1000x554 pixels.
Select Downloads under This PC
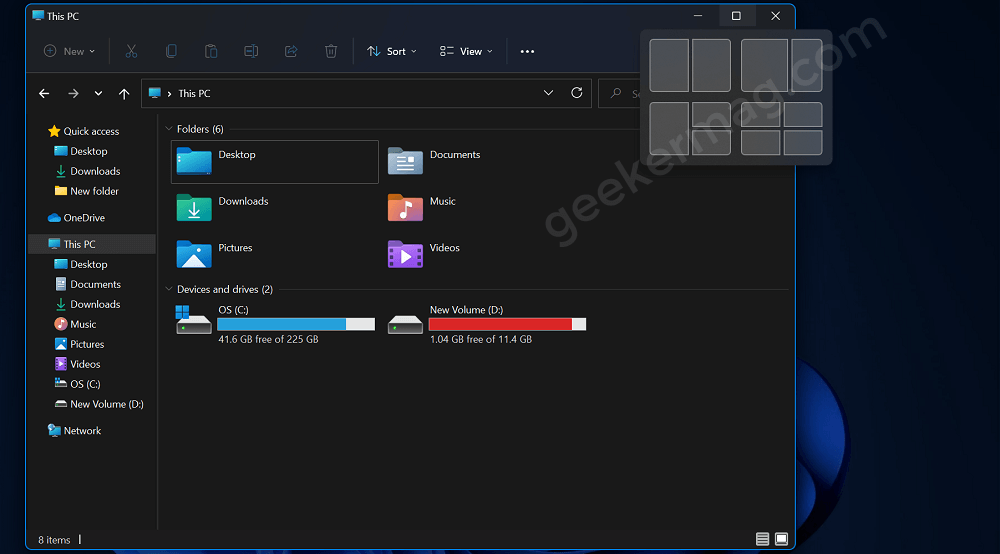(x=87, y=304)
